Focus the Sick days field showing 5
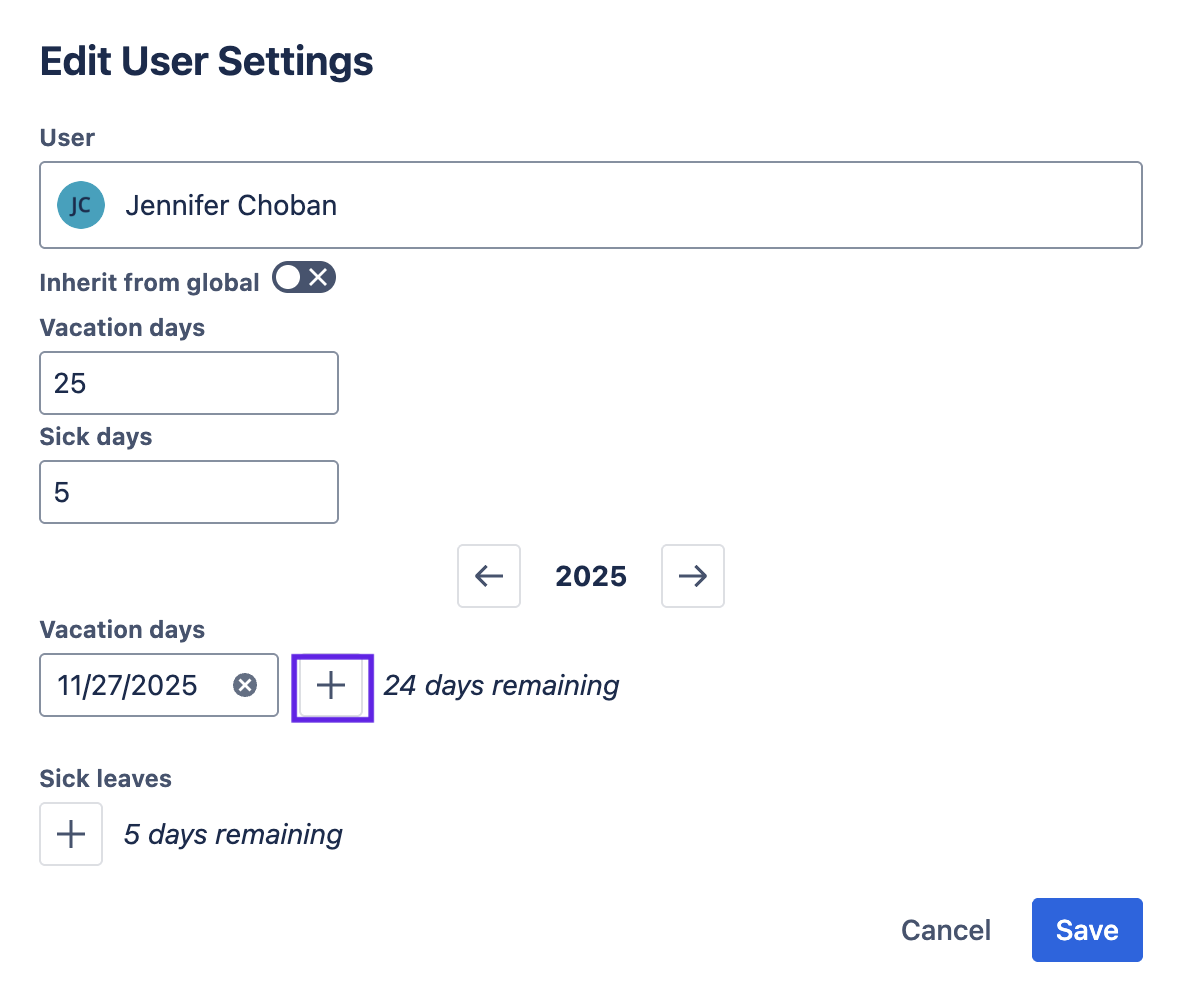This screenshot has height=1004, width=1188. click(189, 492)
